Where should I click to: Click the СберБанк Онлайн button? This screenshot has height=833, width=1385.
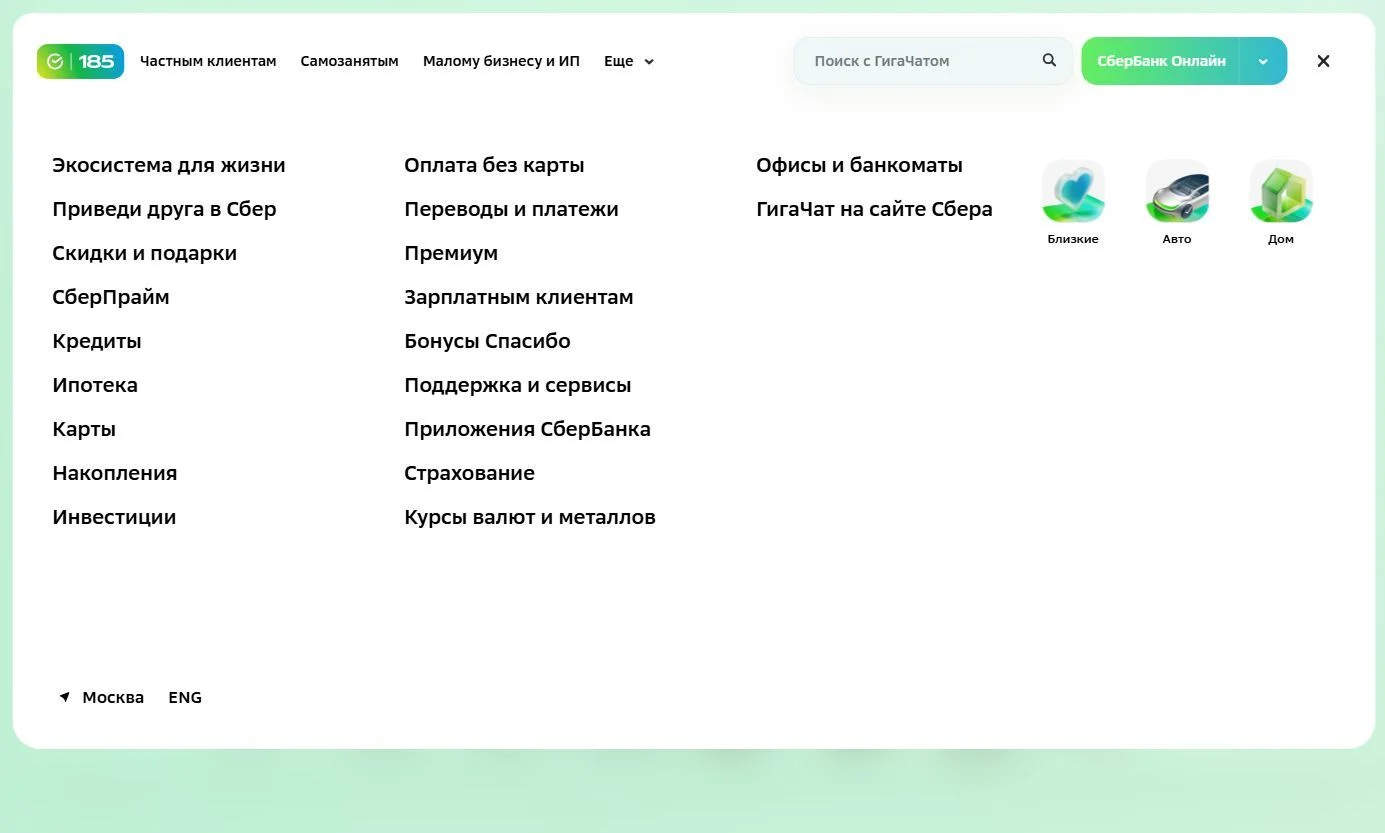pos(1161,61)
